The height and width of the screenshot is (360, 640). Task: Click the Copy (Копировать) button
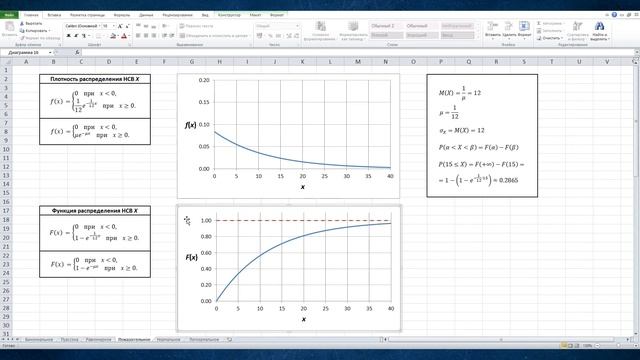[x=35, y=31]
